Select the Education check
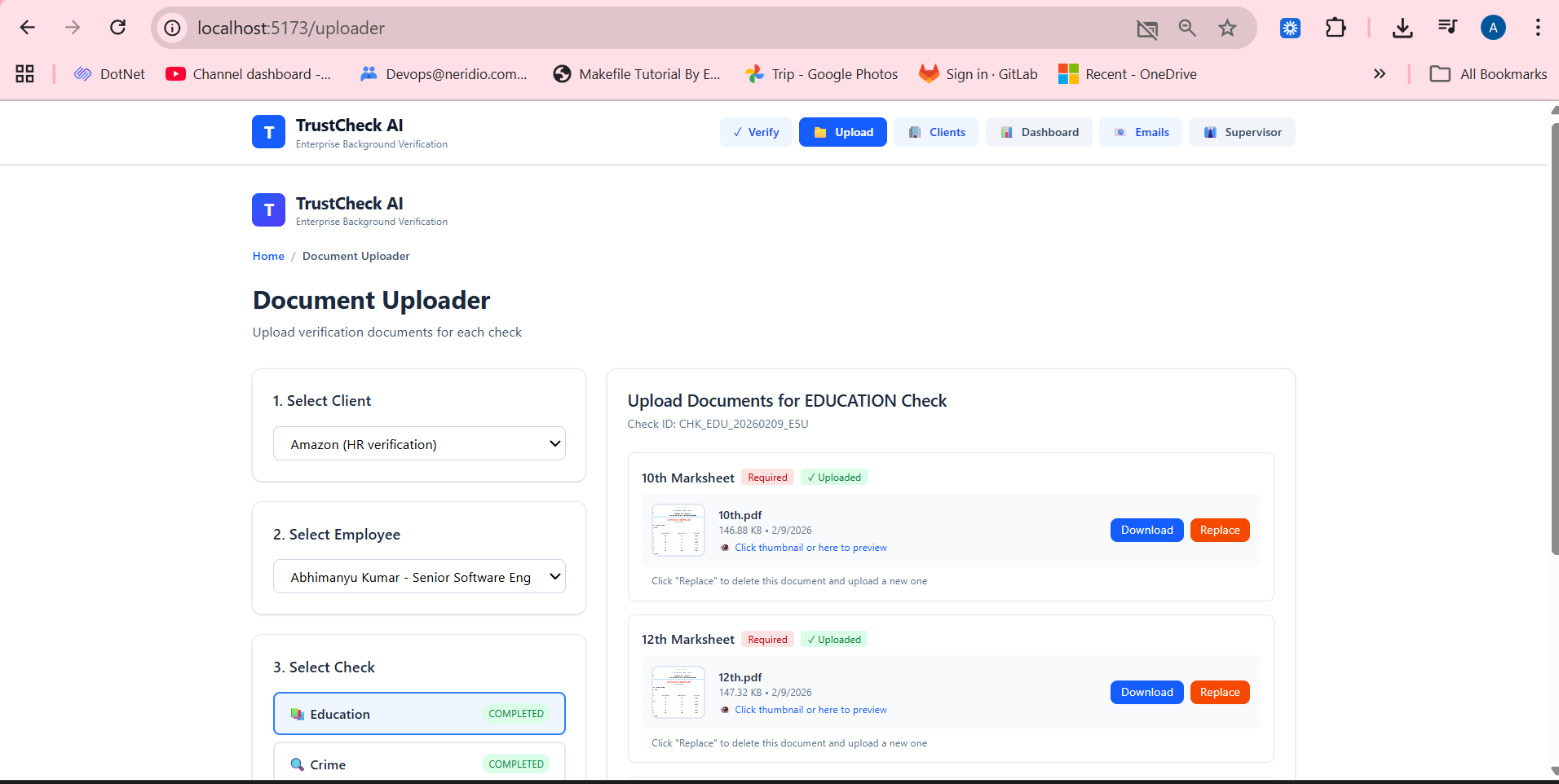 coord(419,714)
